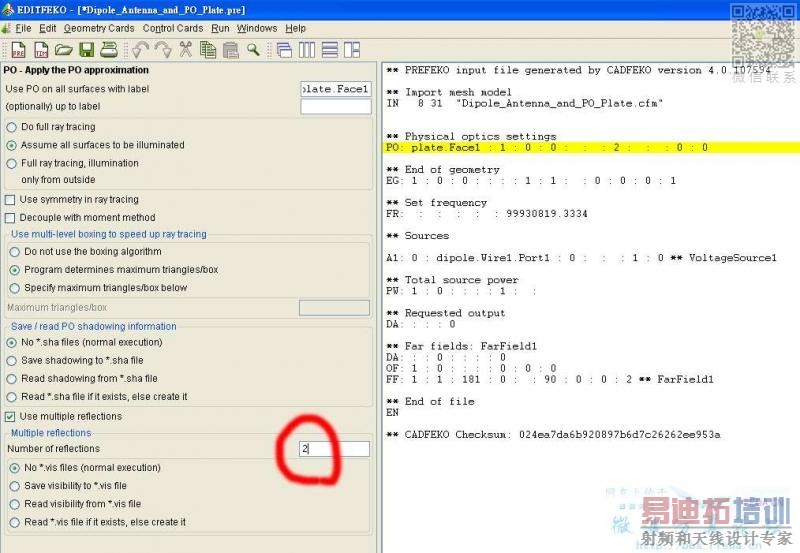The image size is (800, 553).
Task: Copy the selected text
Action: [x=208, y=50]
